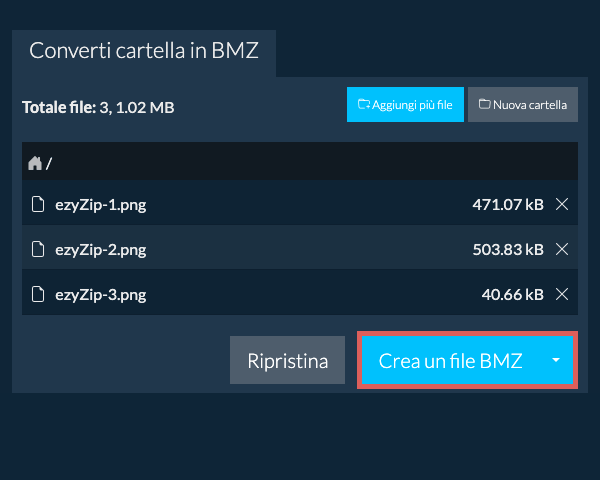Select the Converti cartella in BMZ tab
600x480 pixels.
144,51
